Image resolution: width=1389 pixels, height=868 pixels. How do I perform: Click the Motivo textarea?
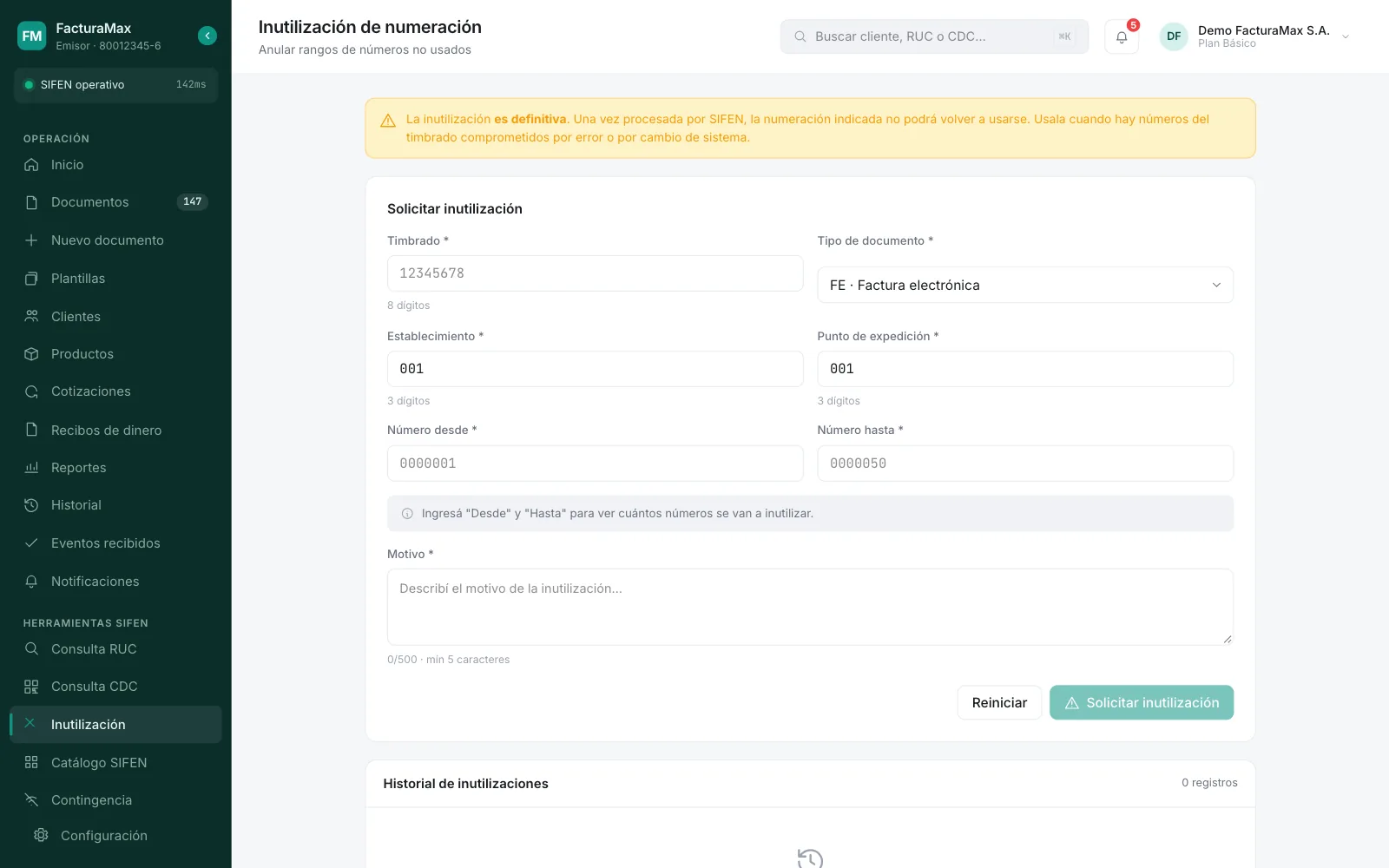tap(810, 607)
